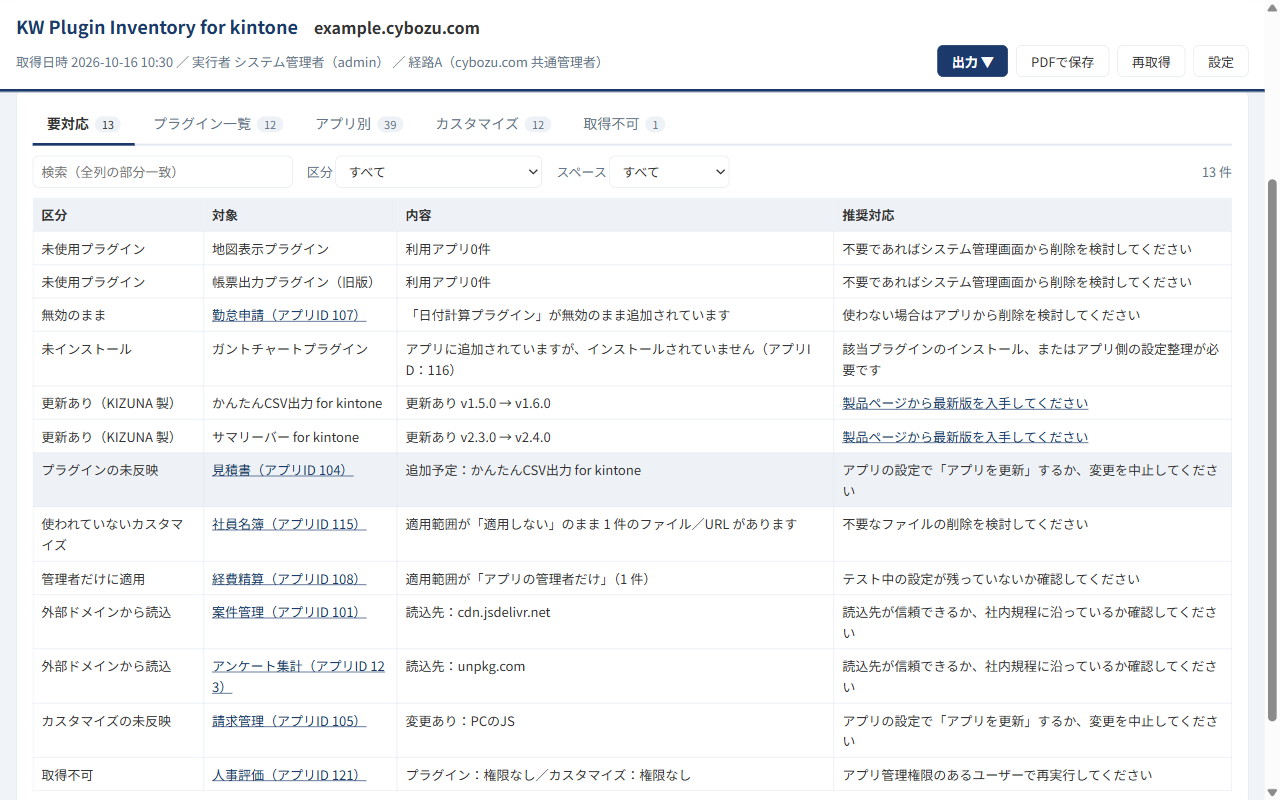This screenshot has height=800, width=1280.
Task: Open 設定 settings button
Action: 1221,61
